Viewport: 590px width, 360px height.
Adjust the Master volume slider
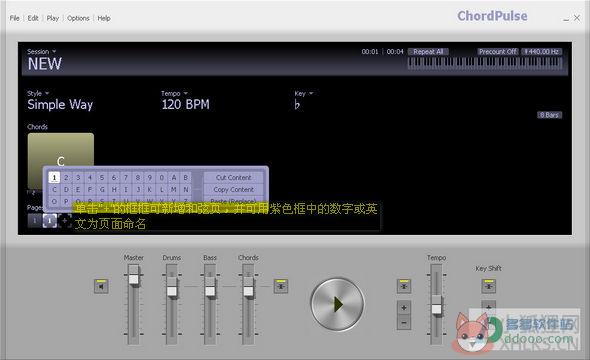click(133, 279)
